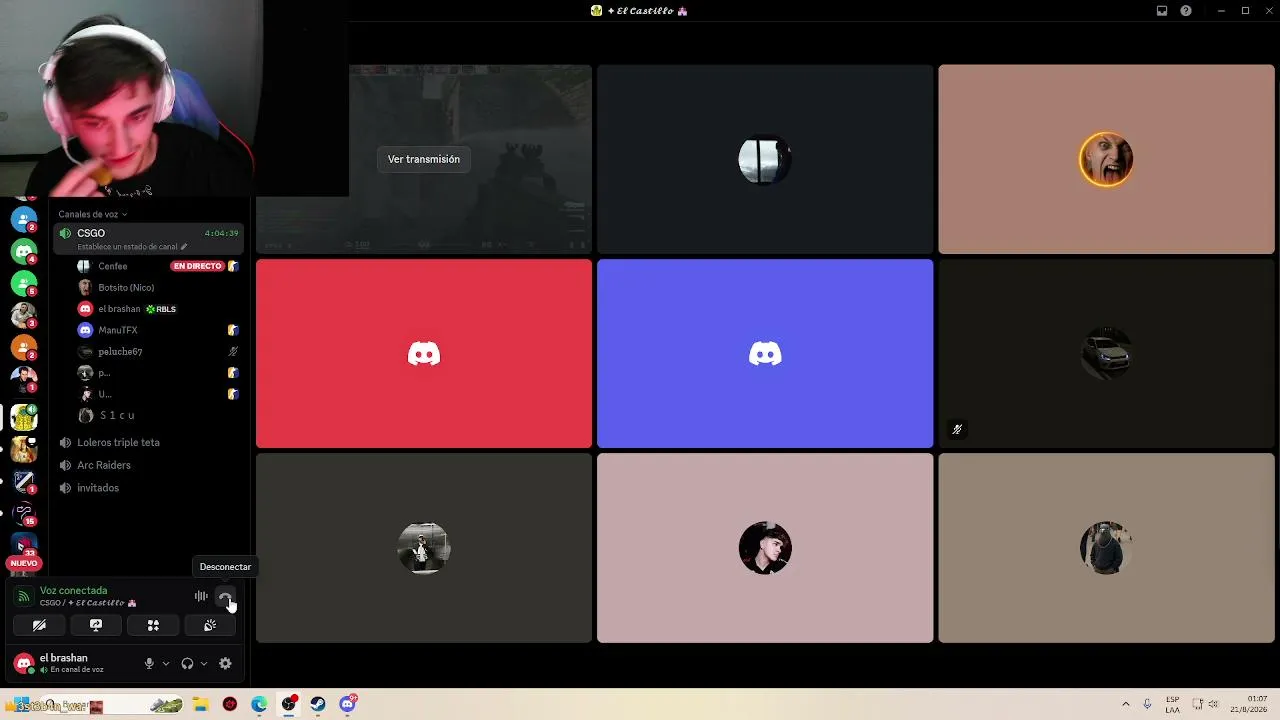Viewport: 1280px width, 720px height.
Task: Set channel status text link
Action: [127, 246]
